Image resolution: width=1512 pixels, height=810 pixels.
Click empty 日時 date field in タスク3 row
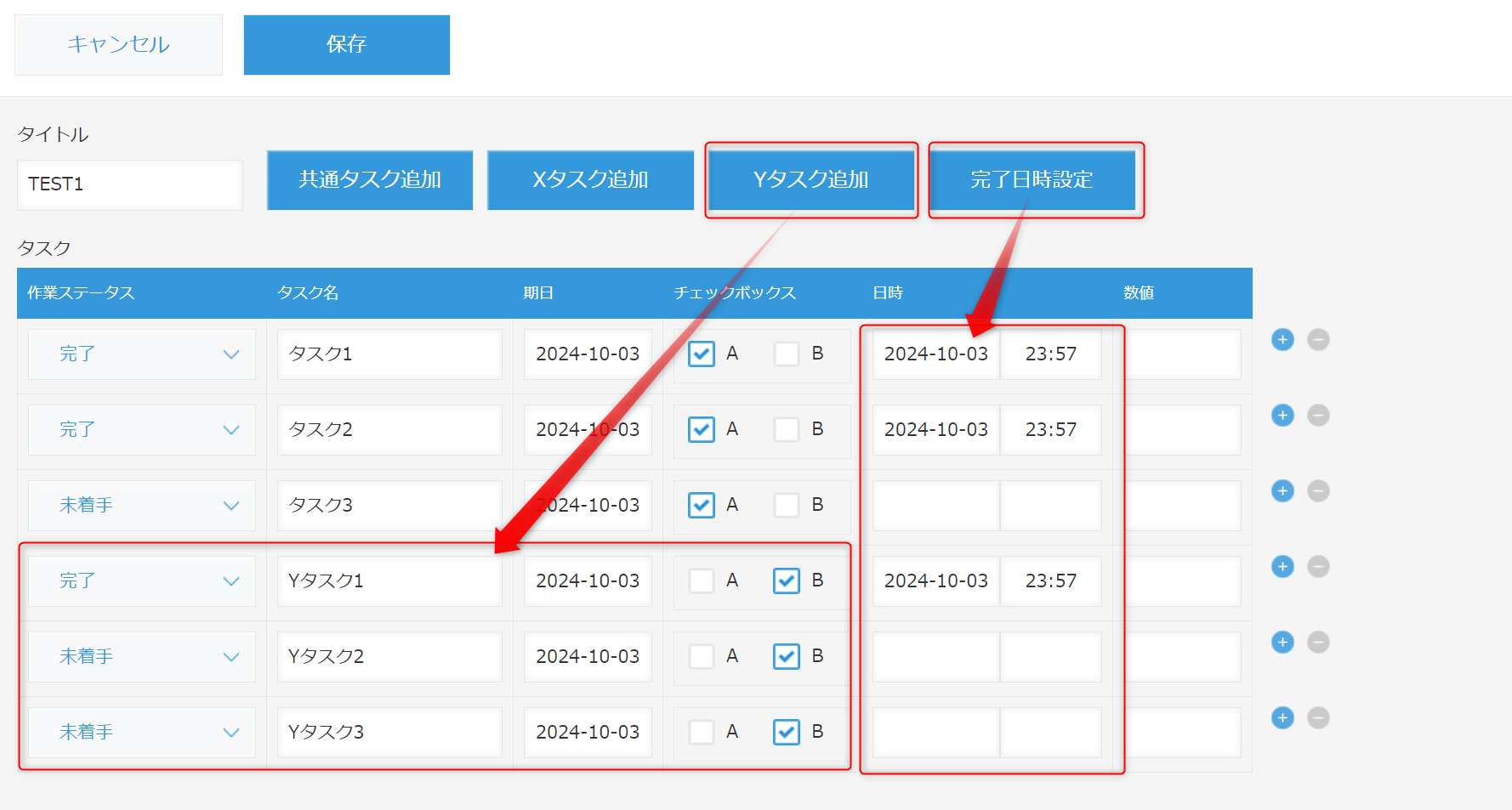click(x=936, y=506)
